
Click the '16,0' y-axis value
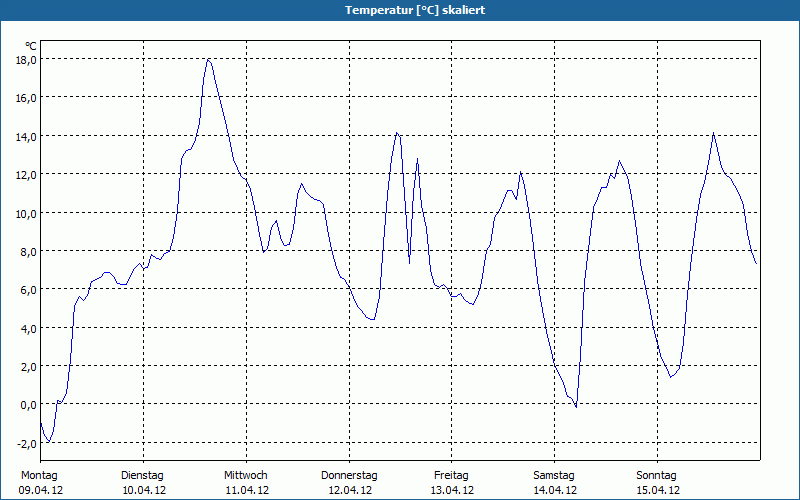27,98
